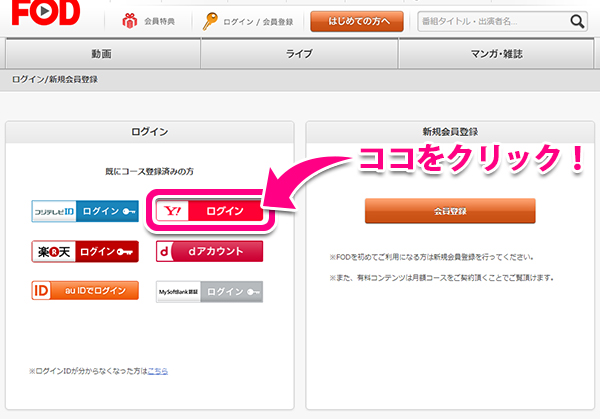Image resolution: width=600 pixels, height=419 pixels.
Task: Log in with Yahoo! ログイン button
Action: point(210,211)
